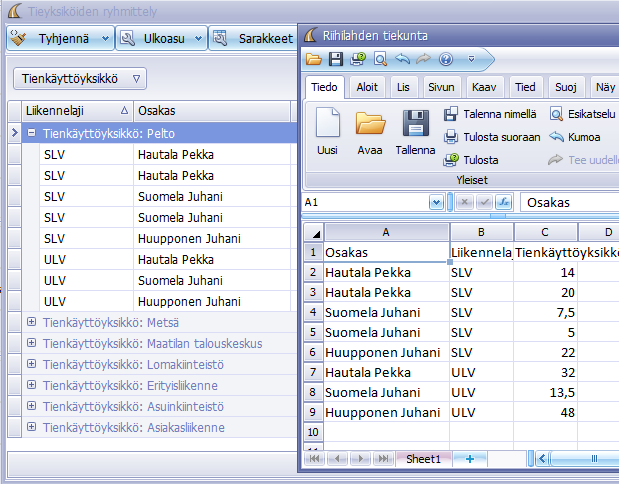Click Talenna nimellä save-as button

[490, 114]
